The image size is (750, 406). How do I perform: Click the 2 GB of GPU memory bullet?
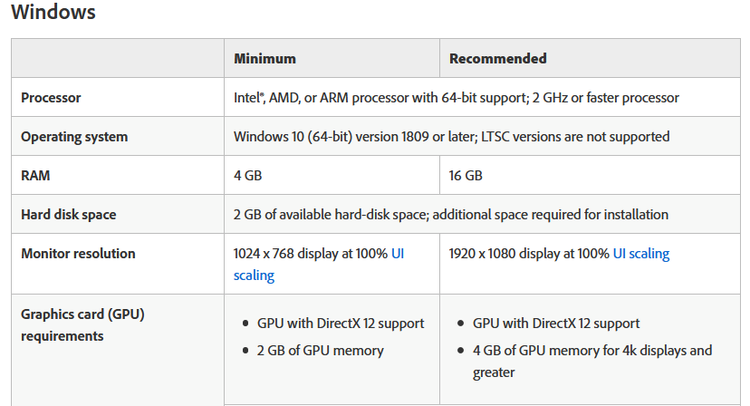tap(320, 350)
